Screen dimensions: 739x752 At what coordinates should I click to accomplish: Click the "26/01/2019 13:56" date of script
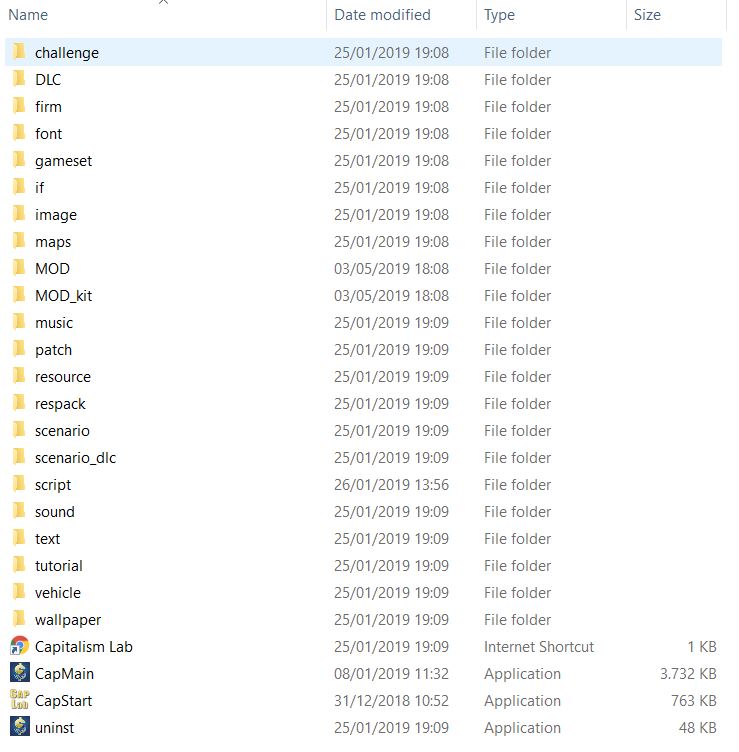[391, 484]
